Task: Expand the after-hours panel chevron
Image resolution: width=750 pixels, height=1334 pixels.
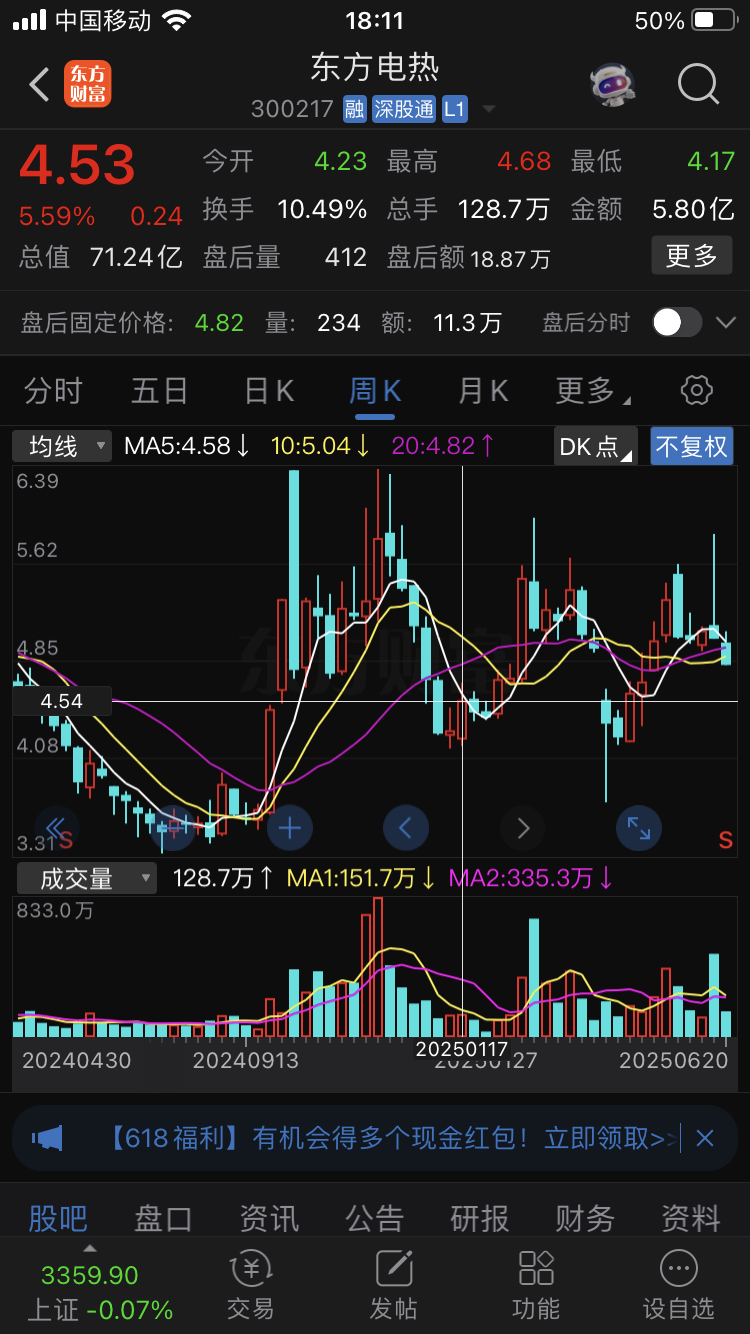Action: 726,322
